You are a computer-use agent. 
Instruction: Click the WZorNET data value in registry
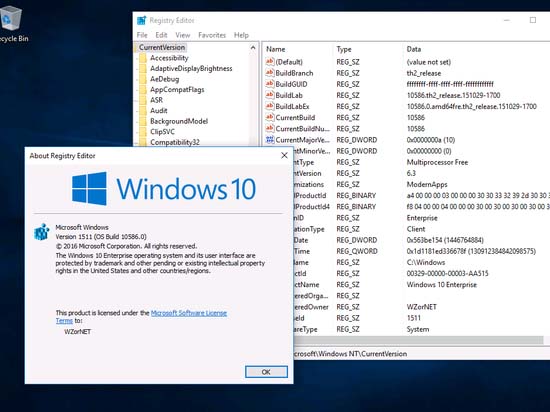pyautogui.click(x=422, y=307)
